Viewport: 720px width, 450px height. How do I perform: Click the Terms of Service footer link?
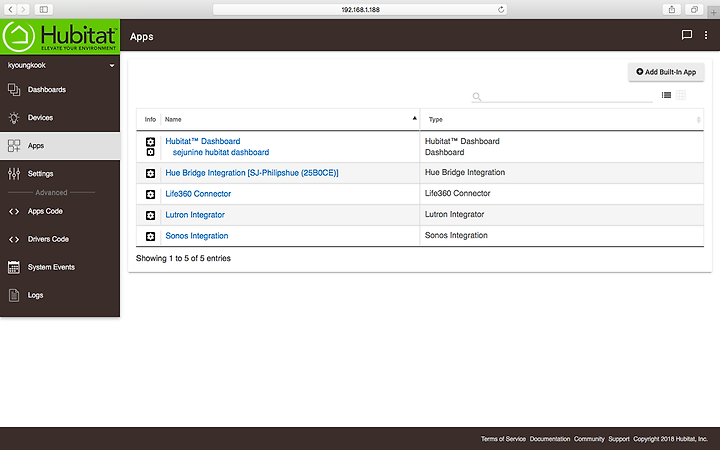point(503,439)
